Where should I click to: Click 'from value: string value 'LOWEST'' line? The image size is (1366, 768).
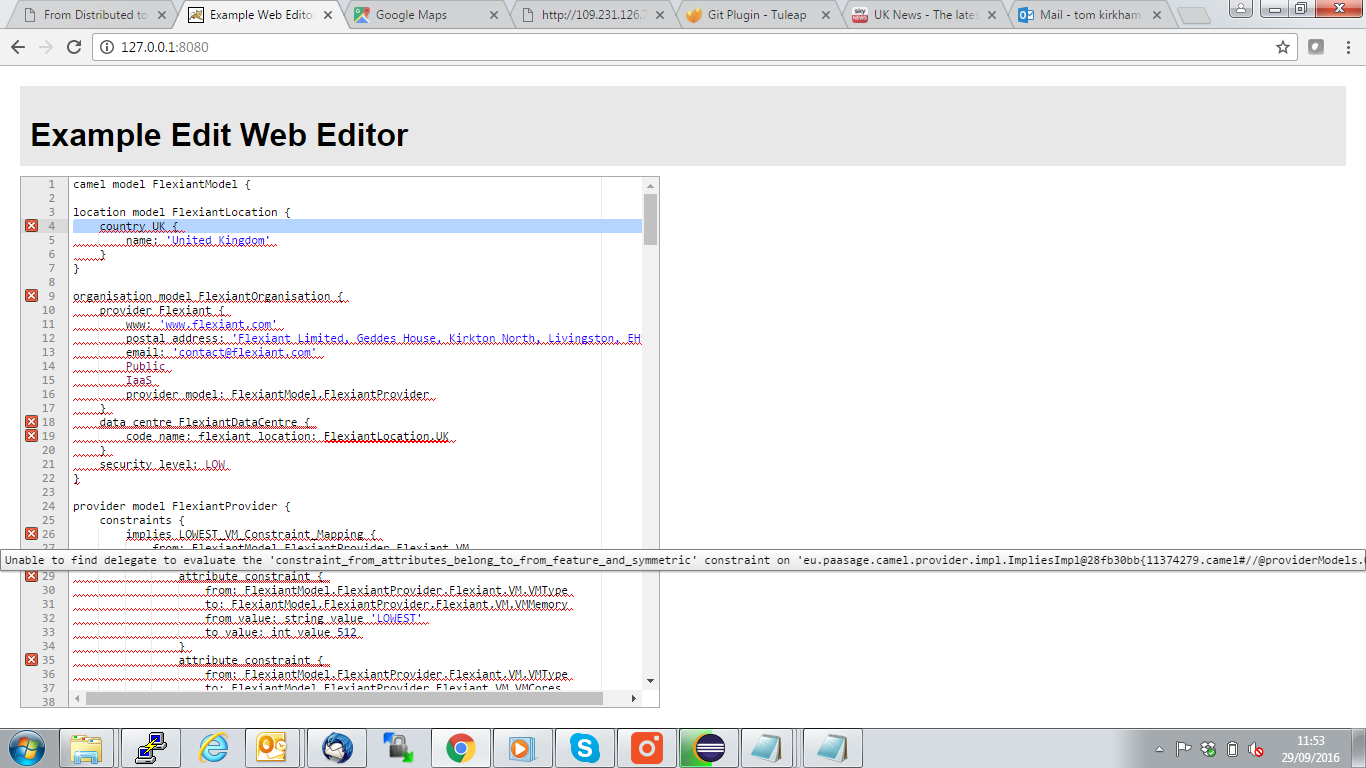click(x=315, y=618)
